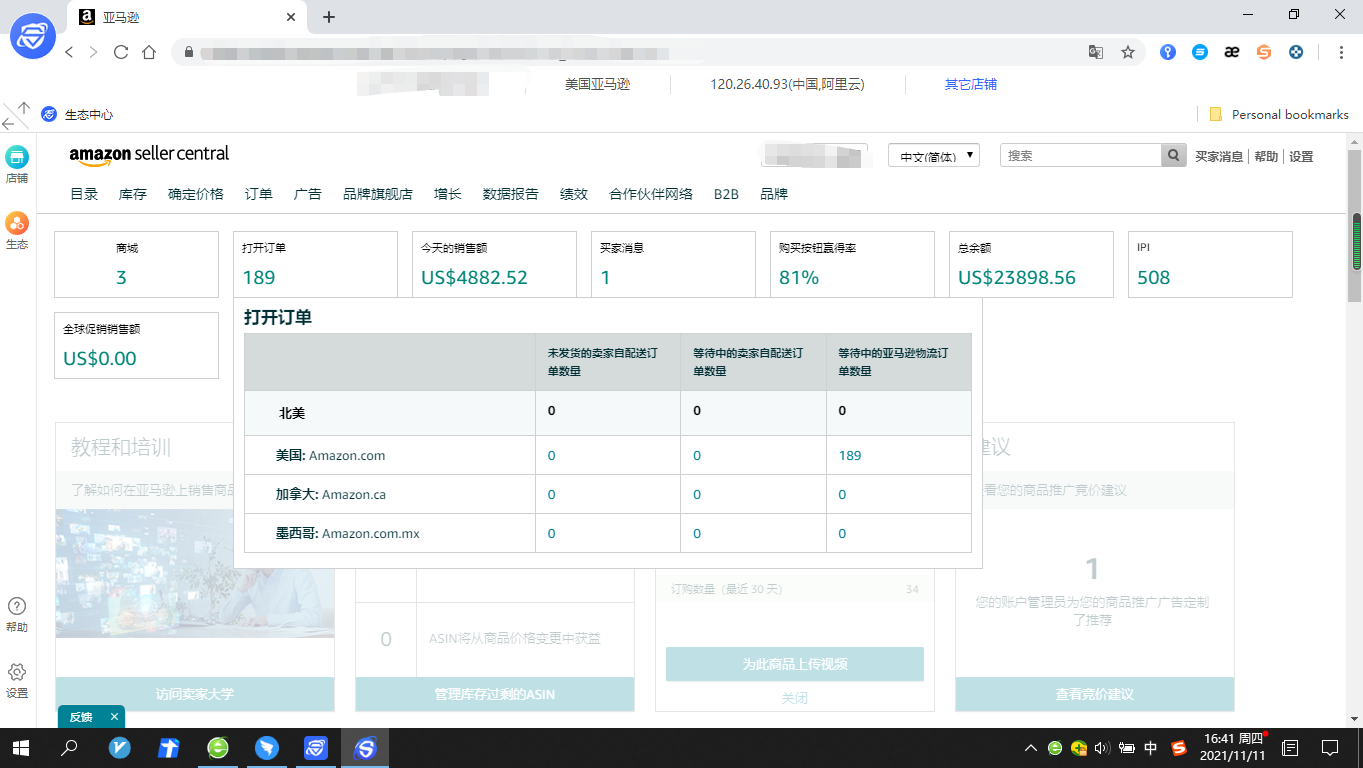1363x768 pixels.
Task: Click the 管理库存过剩的ASIN button
Action: [x=494, y=694]
